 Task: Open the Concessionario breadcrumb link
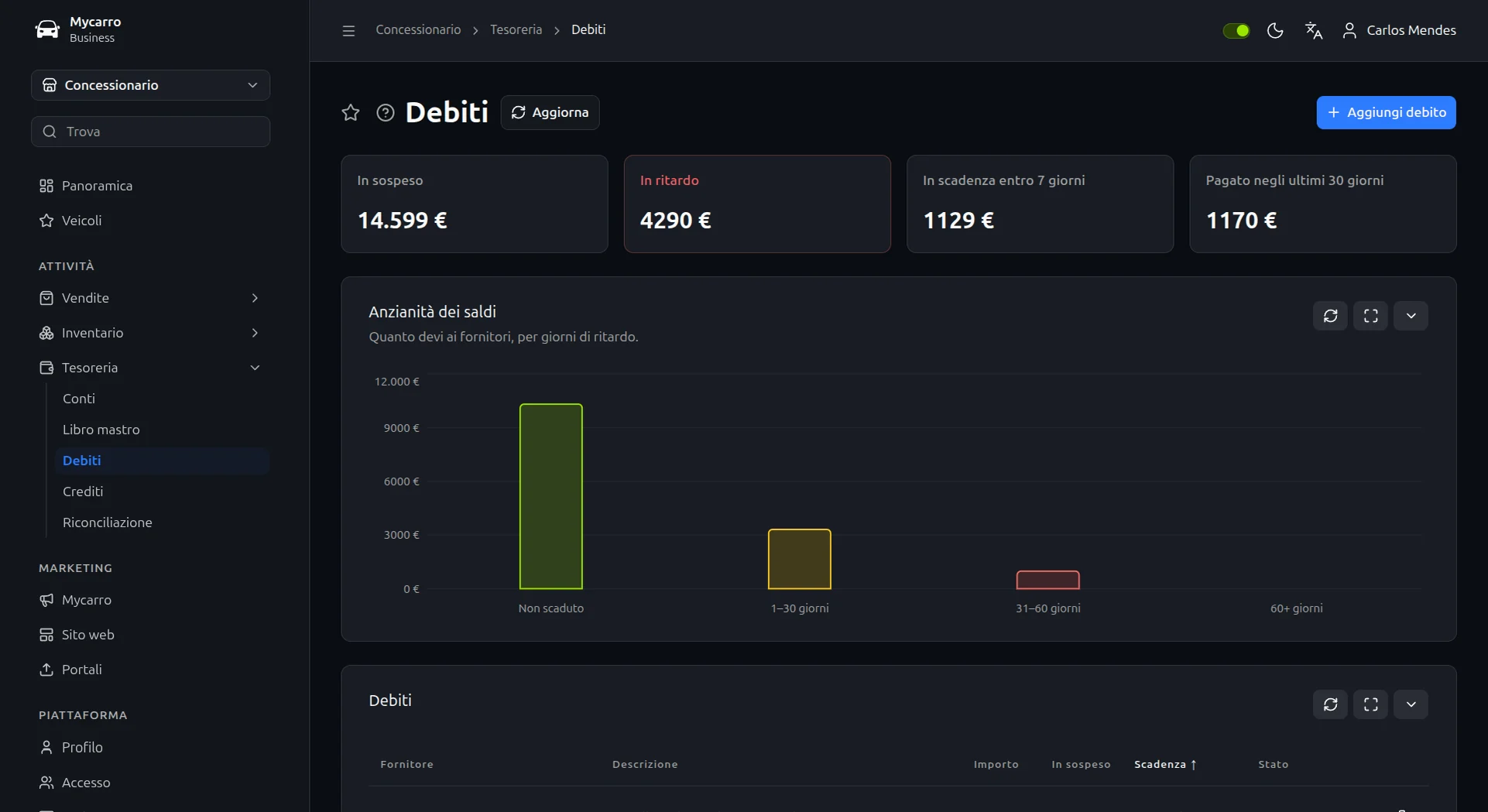pyautogui.click(x=418, y=29)
